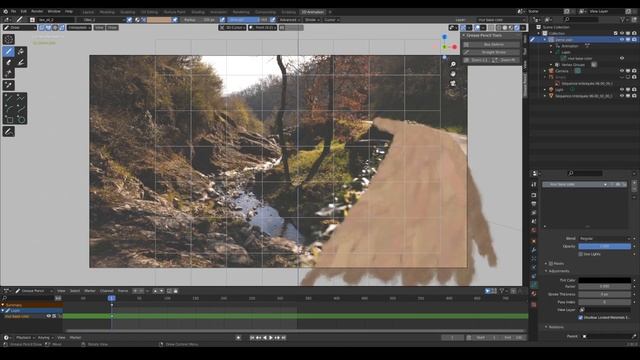Image resolution: width=640 pixels, height=360 pixels.
Task: Open the Edit menu
Action: click(24, 11)
